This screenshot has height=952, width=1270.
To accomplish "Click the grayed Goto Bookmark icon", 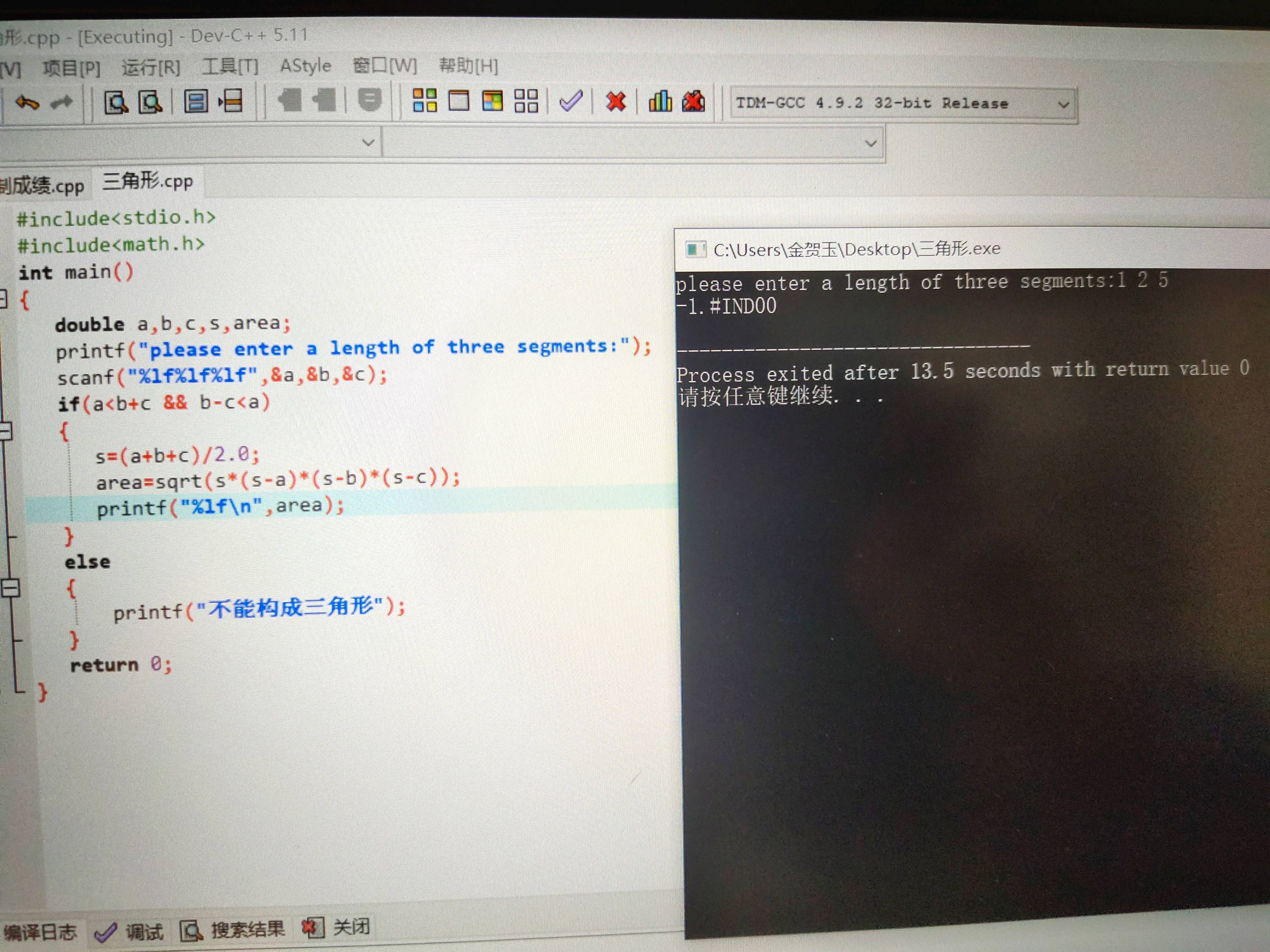I will 324,100.
